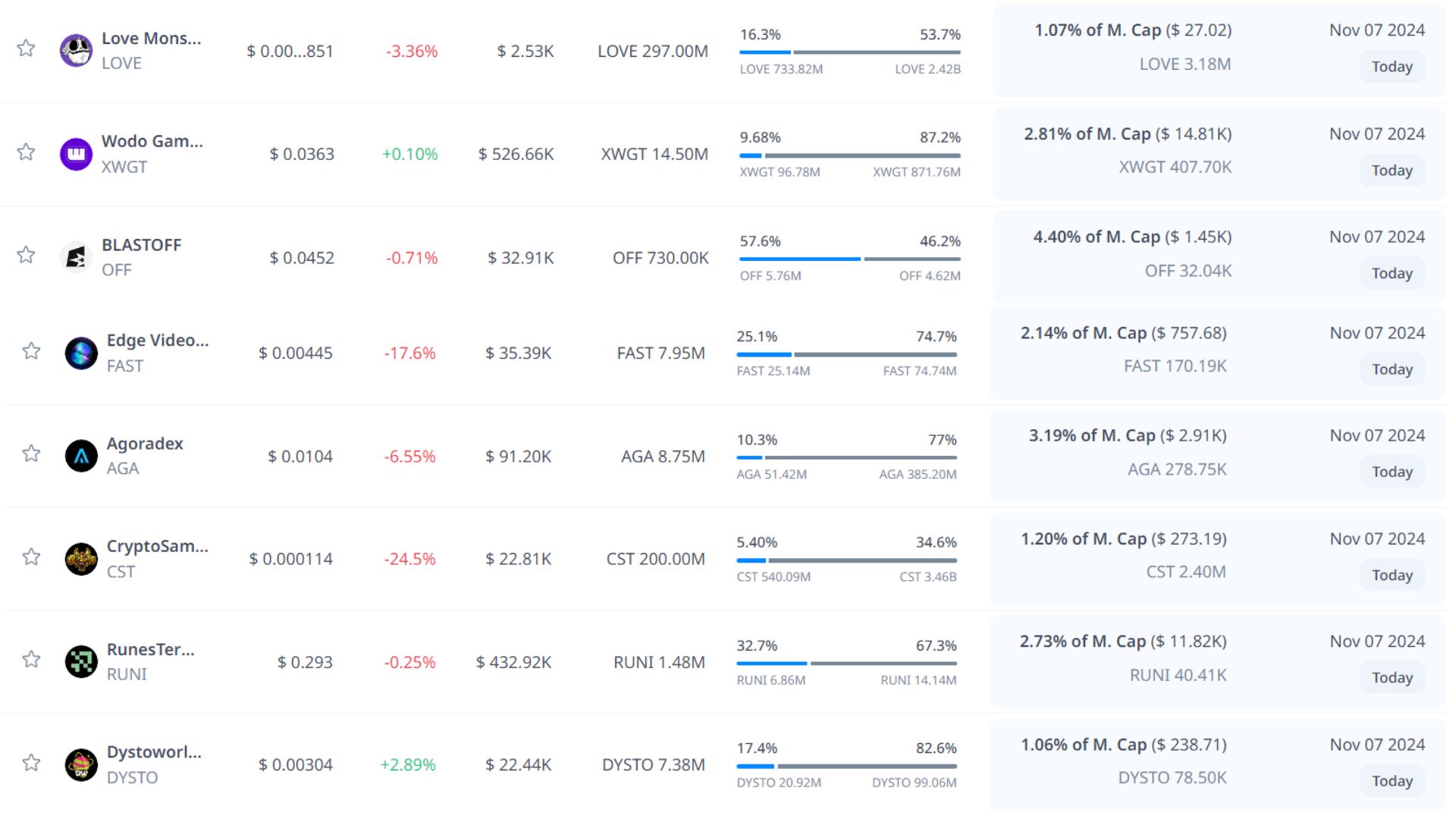Image resolution: width=1456 pixels, height=819 pixels.
Task: Favorite RunesTerminal with its star
Action: 31,659
